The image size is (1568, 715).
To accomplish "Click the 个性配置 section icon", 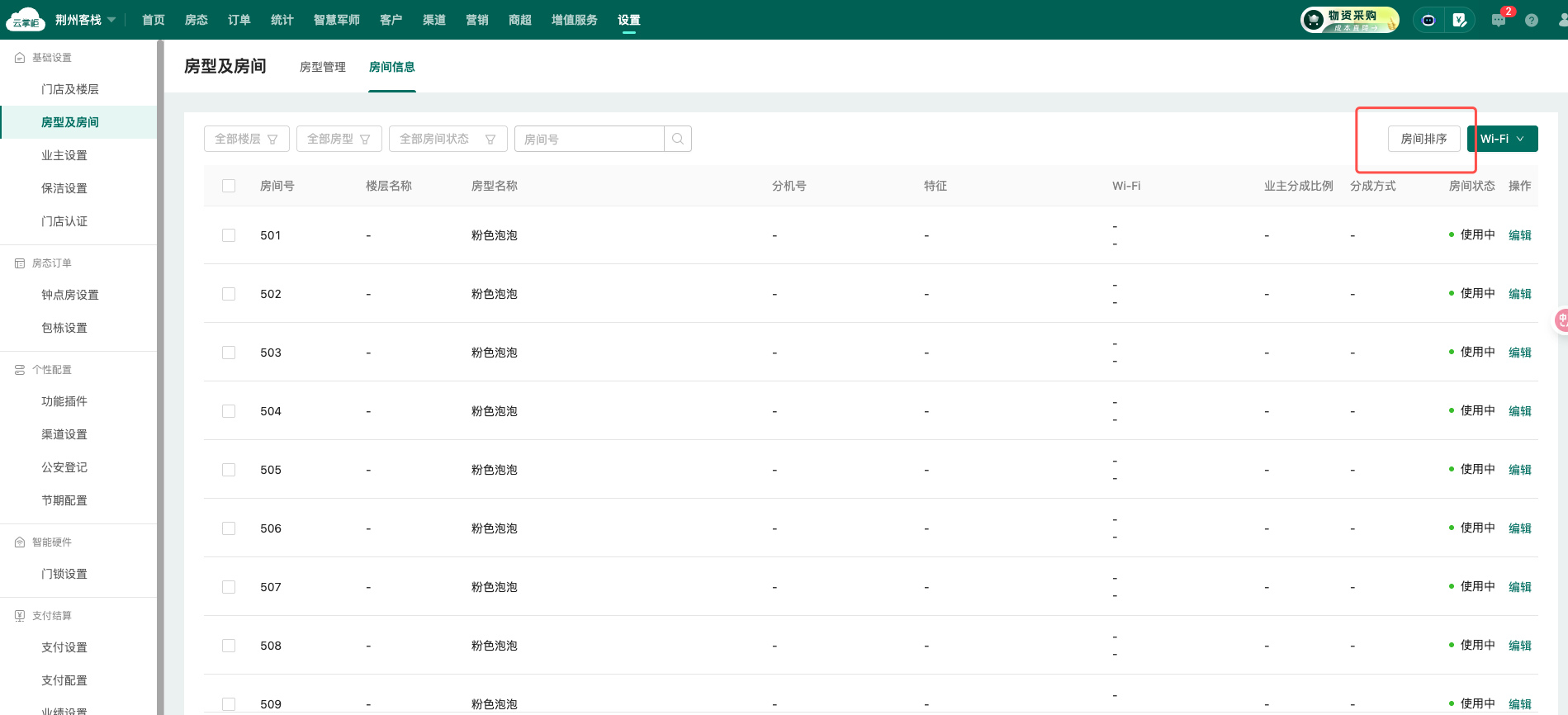I will click(20, 370).
